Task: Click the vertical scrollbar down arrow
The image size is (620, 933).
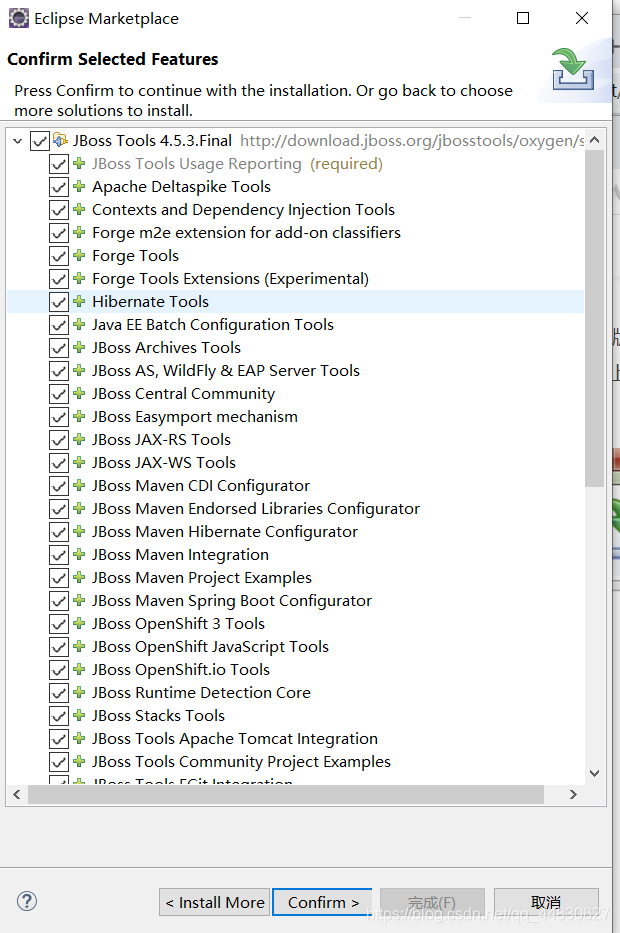Action: point(594,773)
